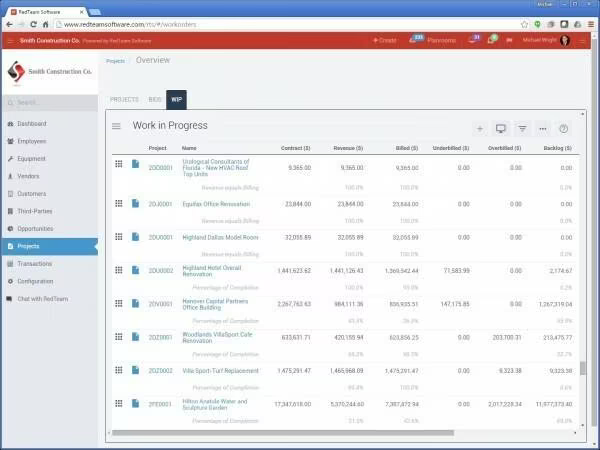The height and width of the screenshot is (450, 600).
Task: Click browser reload button
Action: (x=33, y=24)
